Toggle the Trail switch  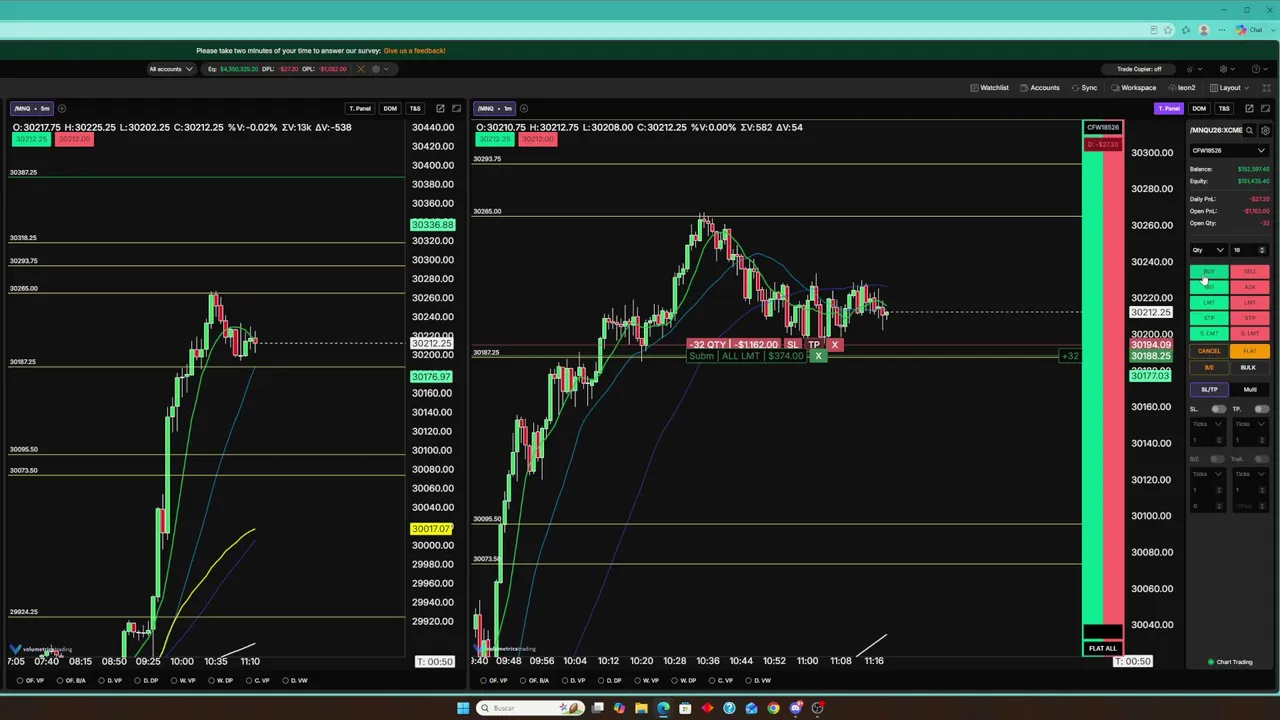(x=1261, y=459)
